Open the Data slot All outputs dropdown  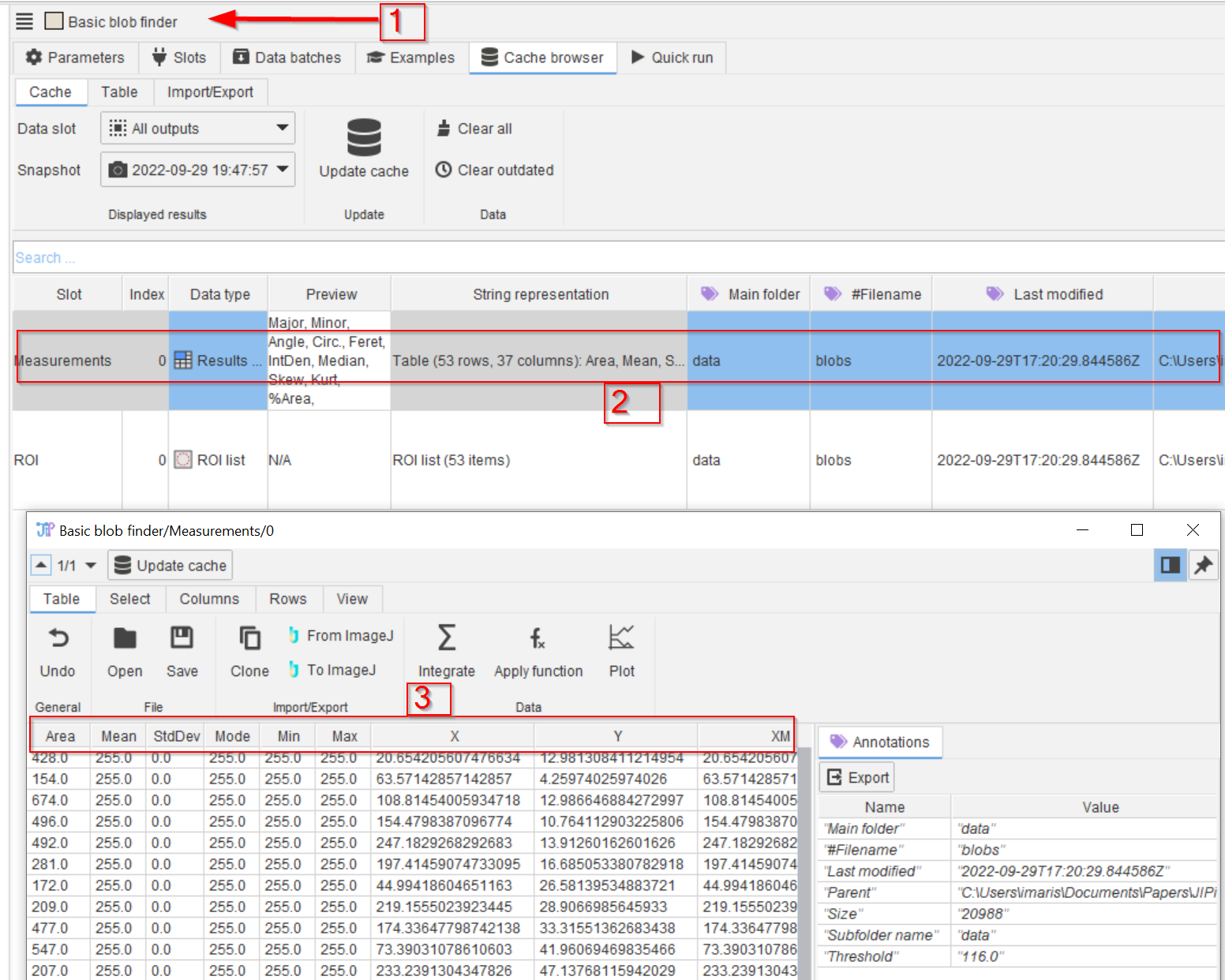click(x=197, y=128)
